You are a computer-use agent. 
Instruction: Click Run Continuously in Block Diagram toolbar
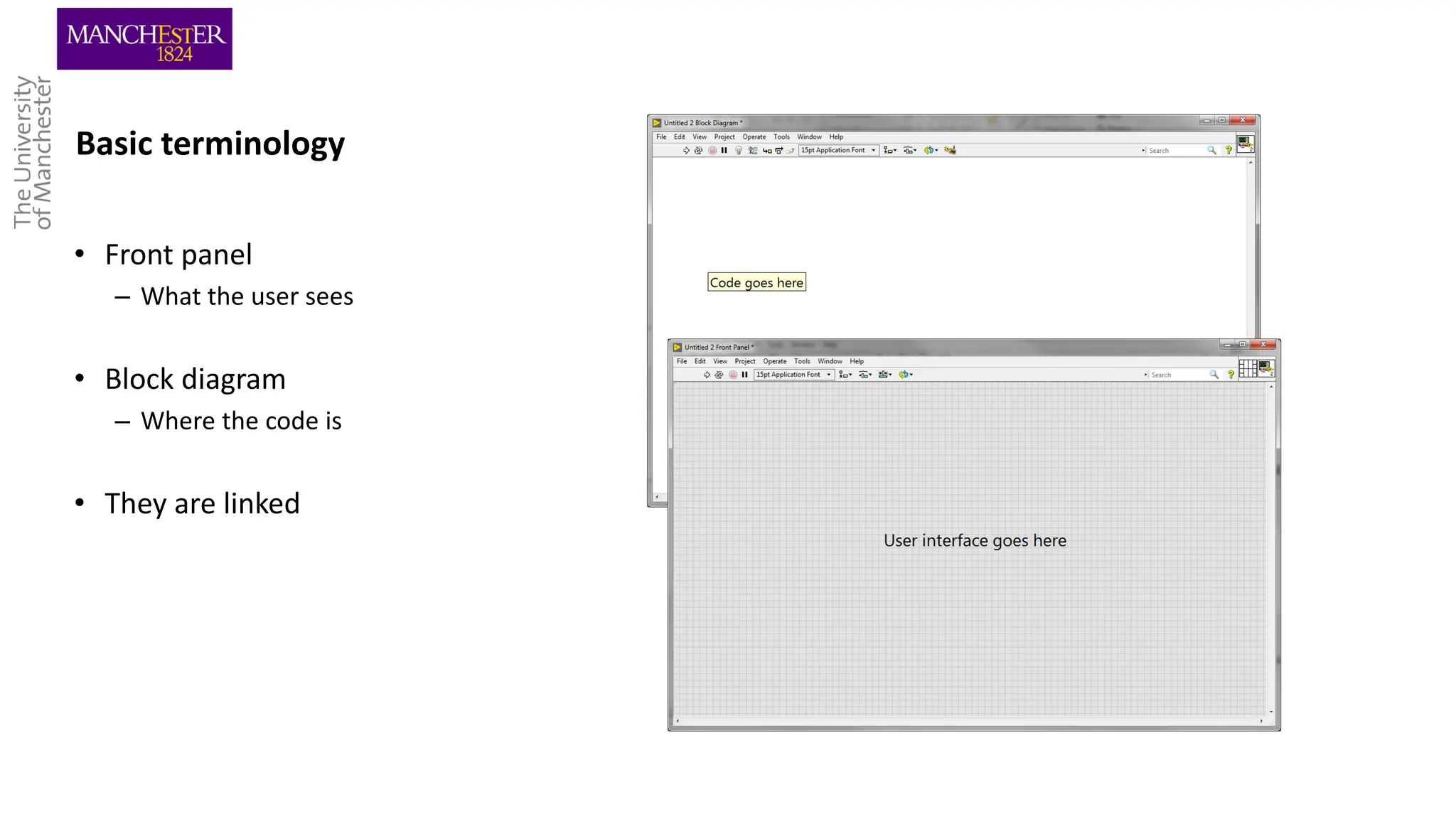698,150
